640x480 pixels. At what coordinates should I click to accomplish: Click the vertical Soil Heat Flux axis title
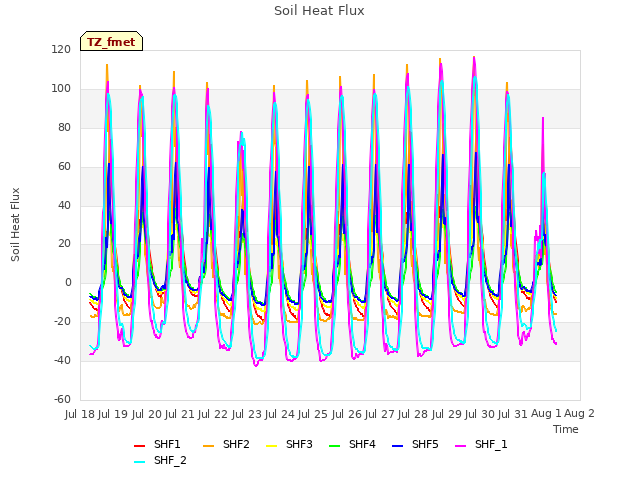coord(15,224)
